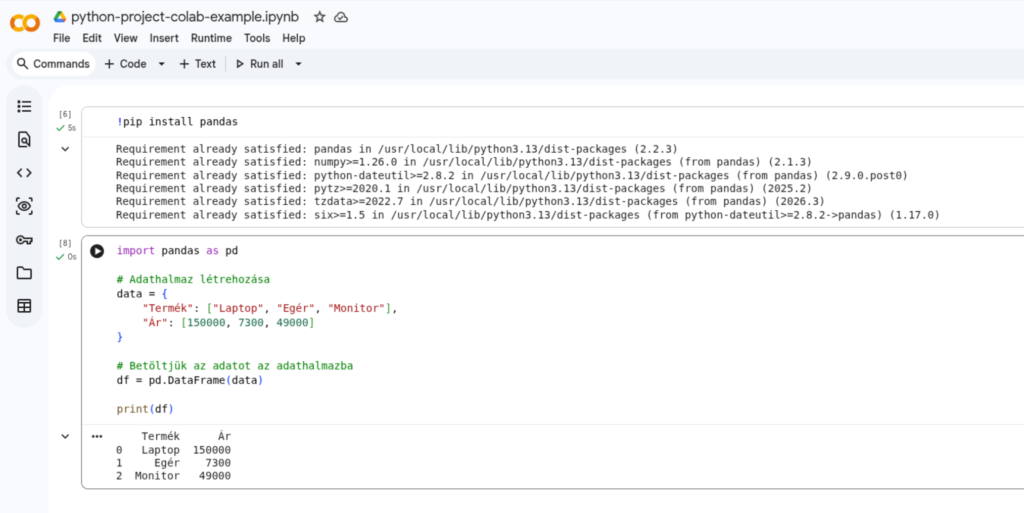Click the line 'df = pd.DataFrame(data)'
This screenshot has width=1024, height=513.
pyautogui.click(x=189, y=380)
